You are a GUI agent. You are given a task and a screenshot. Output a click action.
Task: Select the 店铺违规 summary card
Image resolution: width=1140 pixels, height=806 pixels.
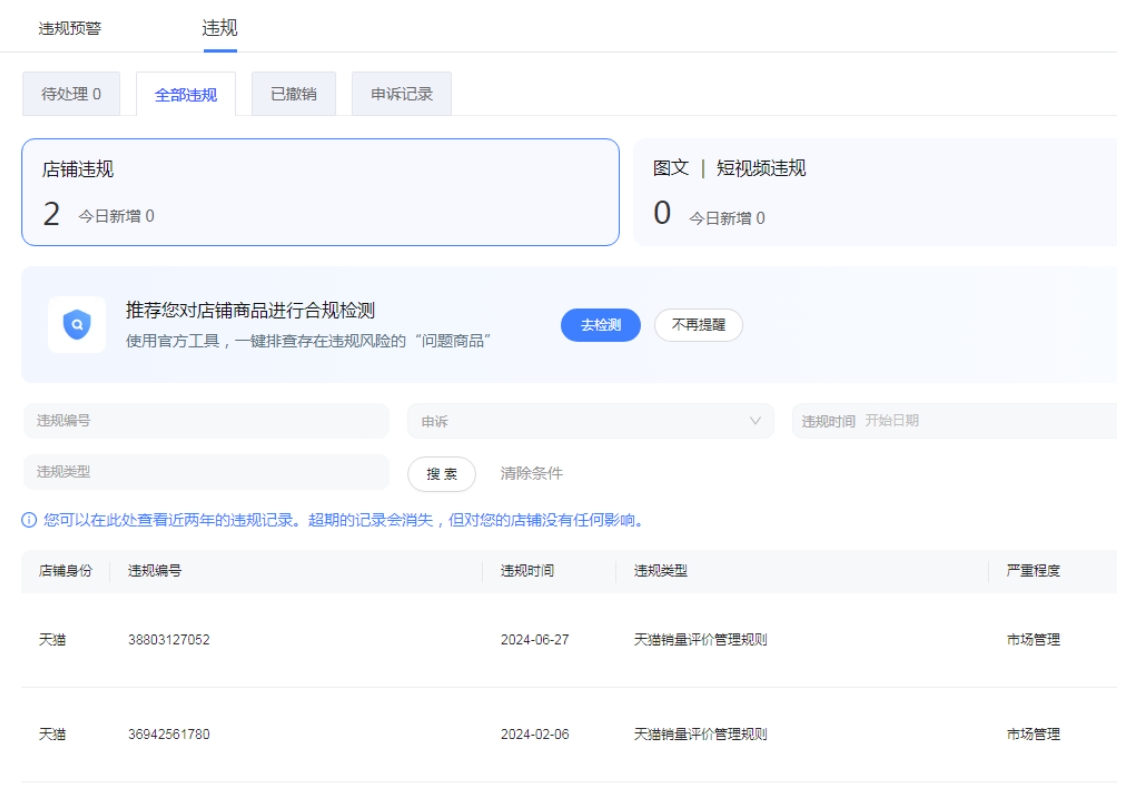tap(320, 192)
